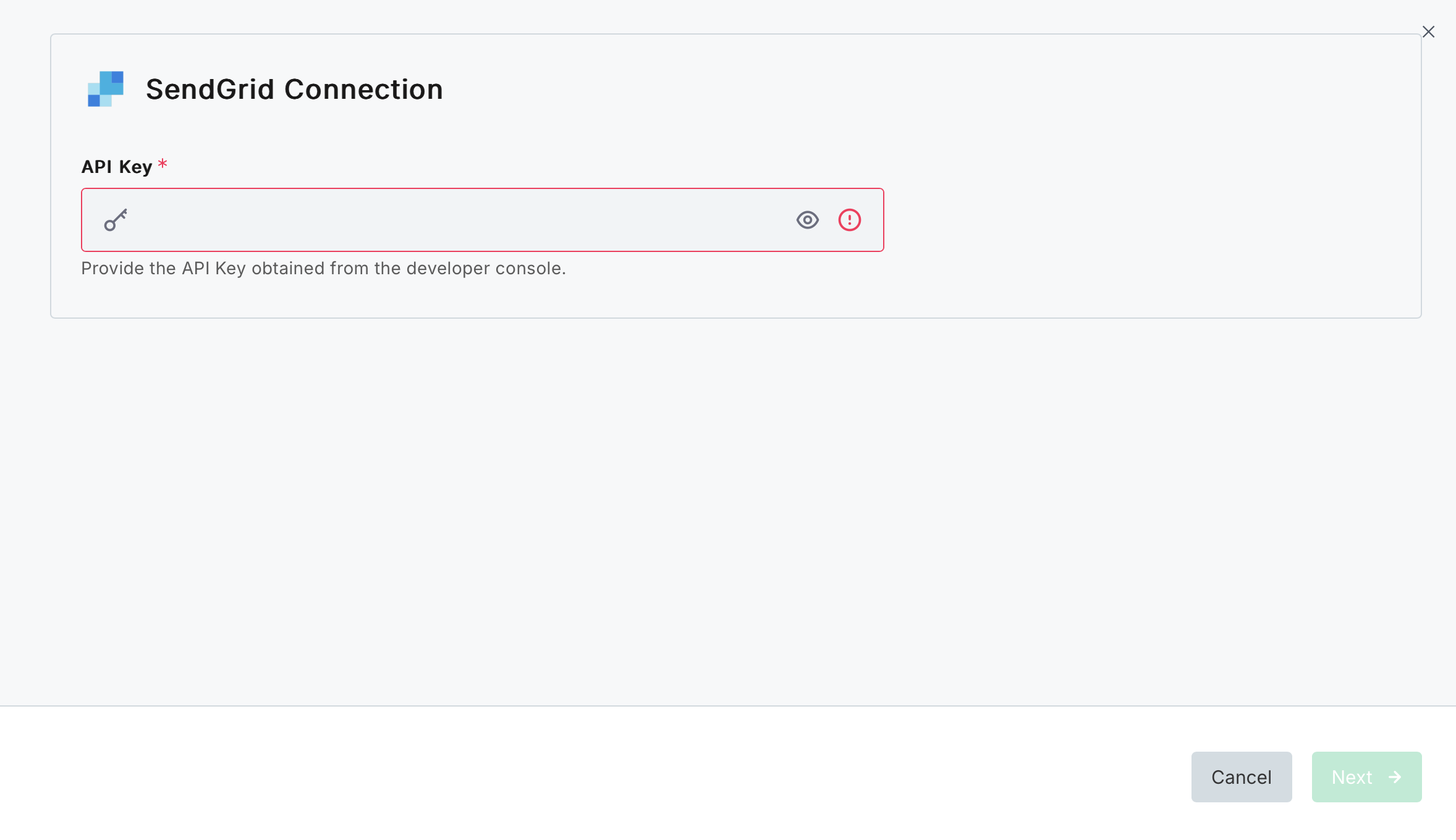
Task: Click inside the API Key input field
Action: point(433,220)
